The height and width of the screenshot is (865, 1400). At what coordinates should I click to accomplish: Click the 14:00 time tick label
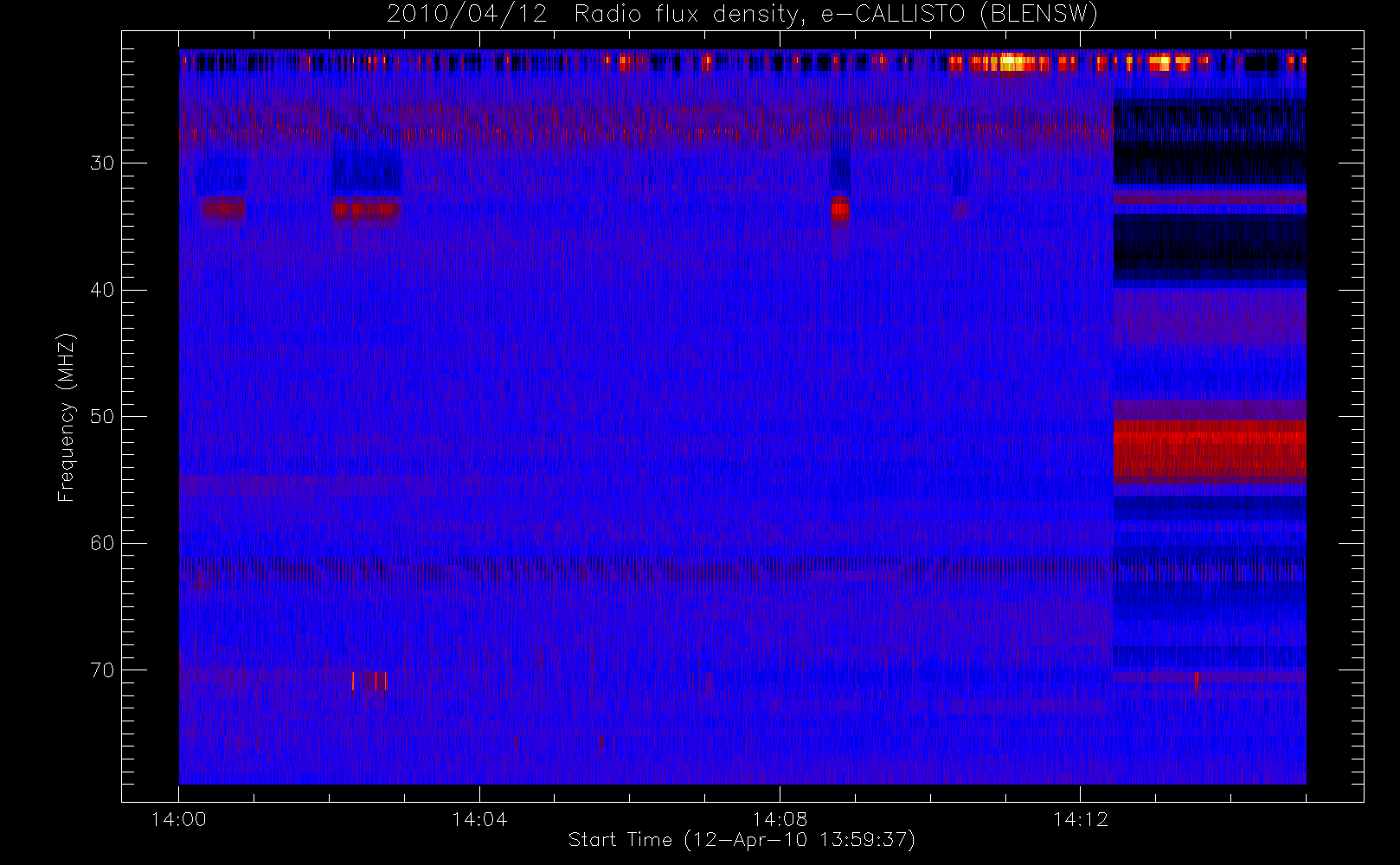click(x=179, y=819)
